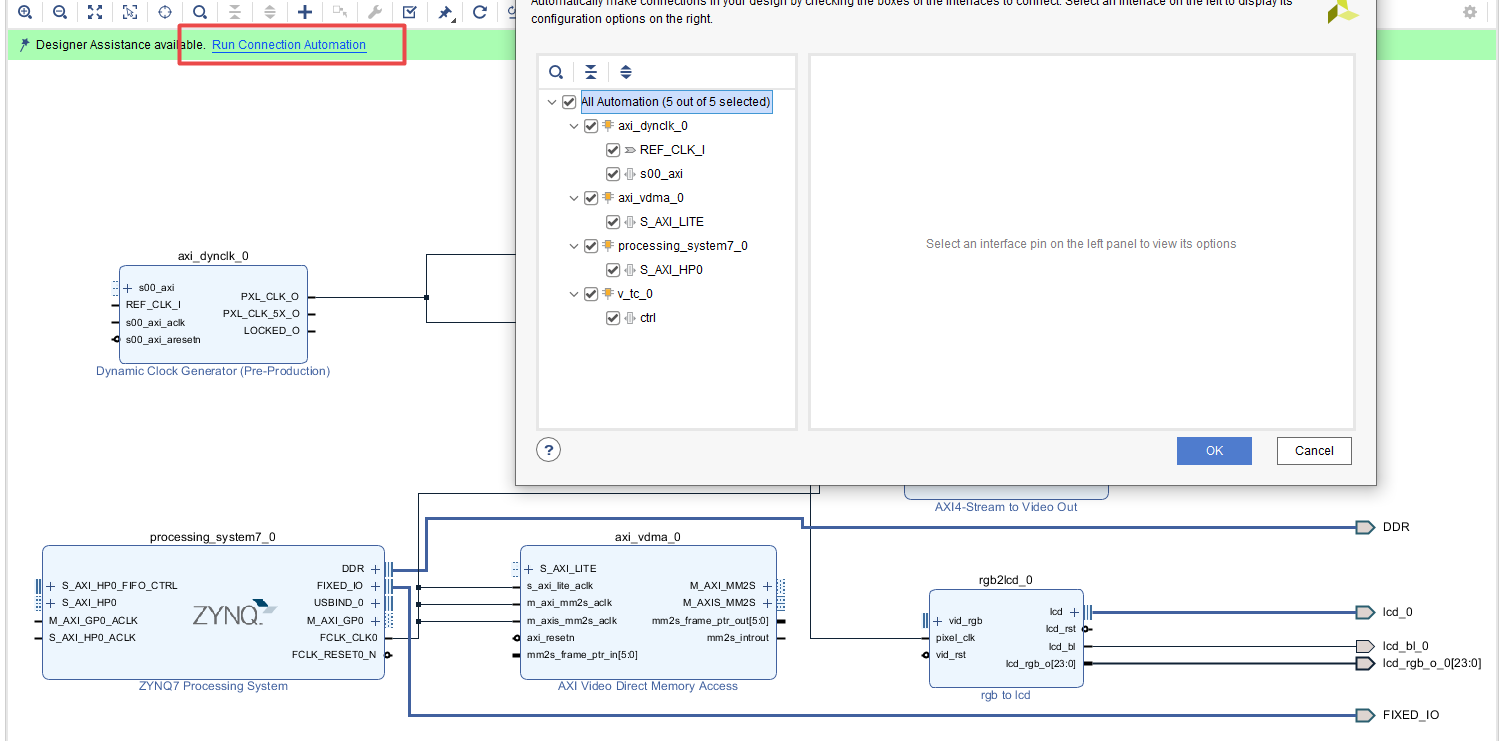The width and height of the screenshot is (1499, 741).
Task: Uncheck the All Automation checkbox
Action: [569, 102]
